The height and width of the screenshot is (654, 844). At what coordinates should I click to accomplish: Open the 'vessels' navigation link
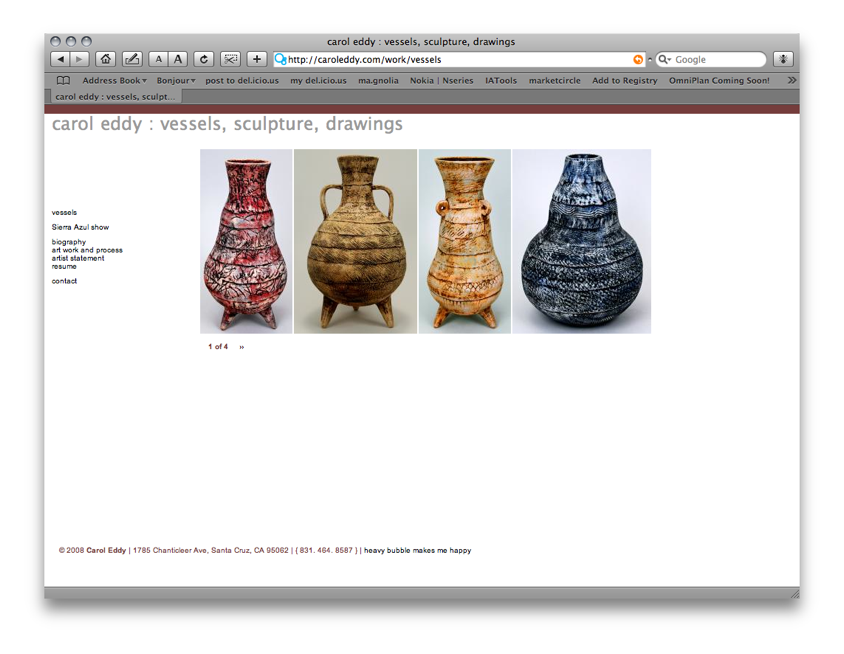[x=64, y=212]
